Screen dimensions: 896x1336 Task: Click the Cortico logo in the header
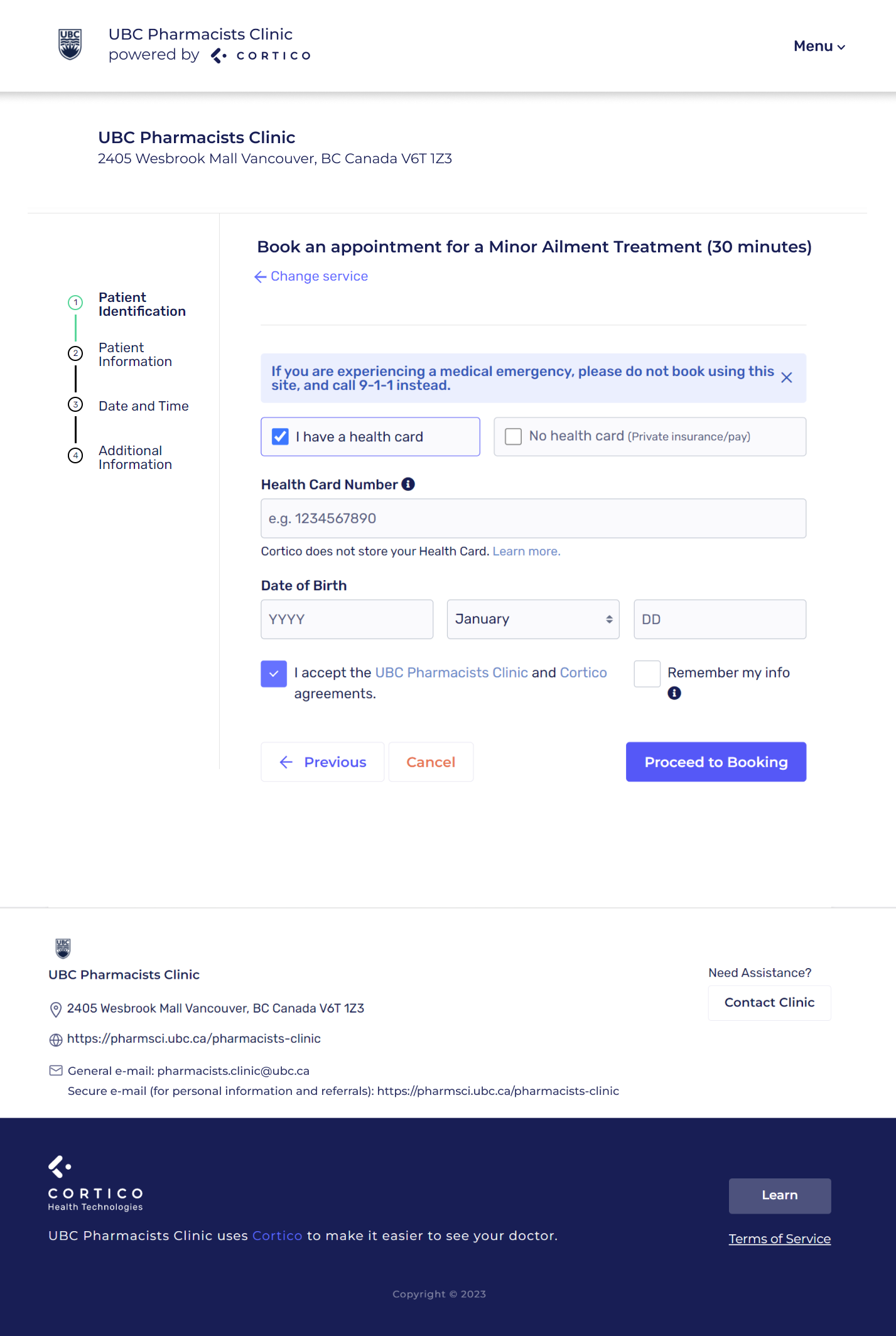(261, 56)
